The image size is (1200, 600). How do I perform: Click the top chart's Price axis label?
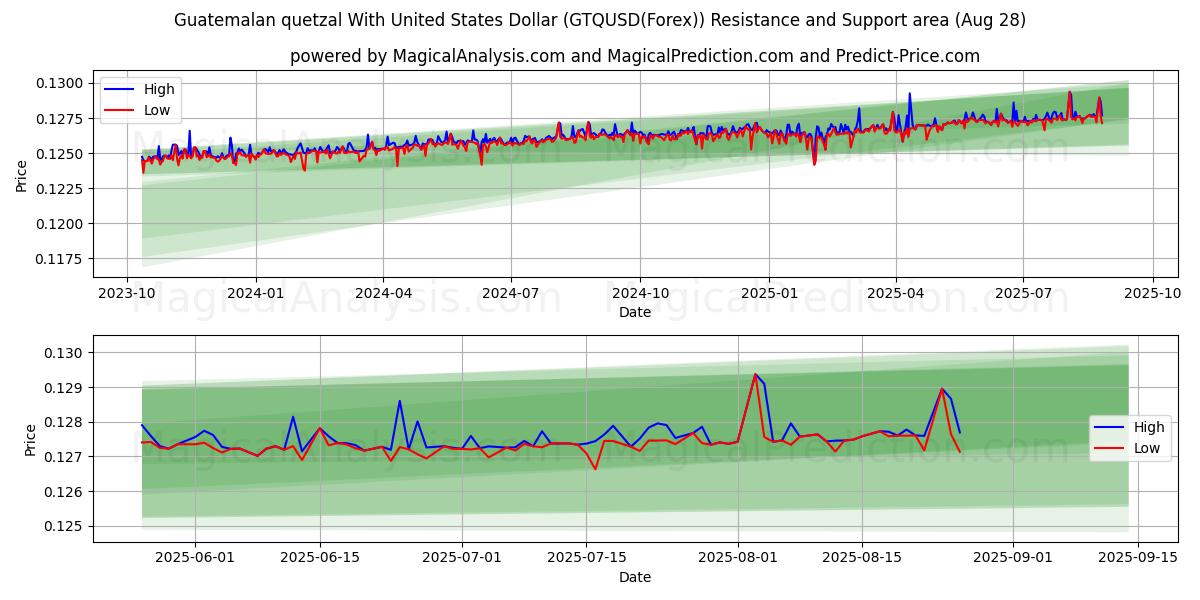22,175
